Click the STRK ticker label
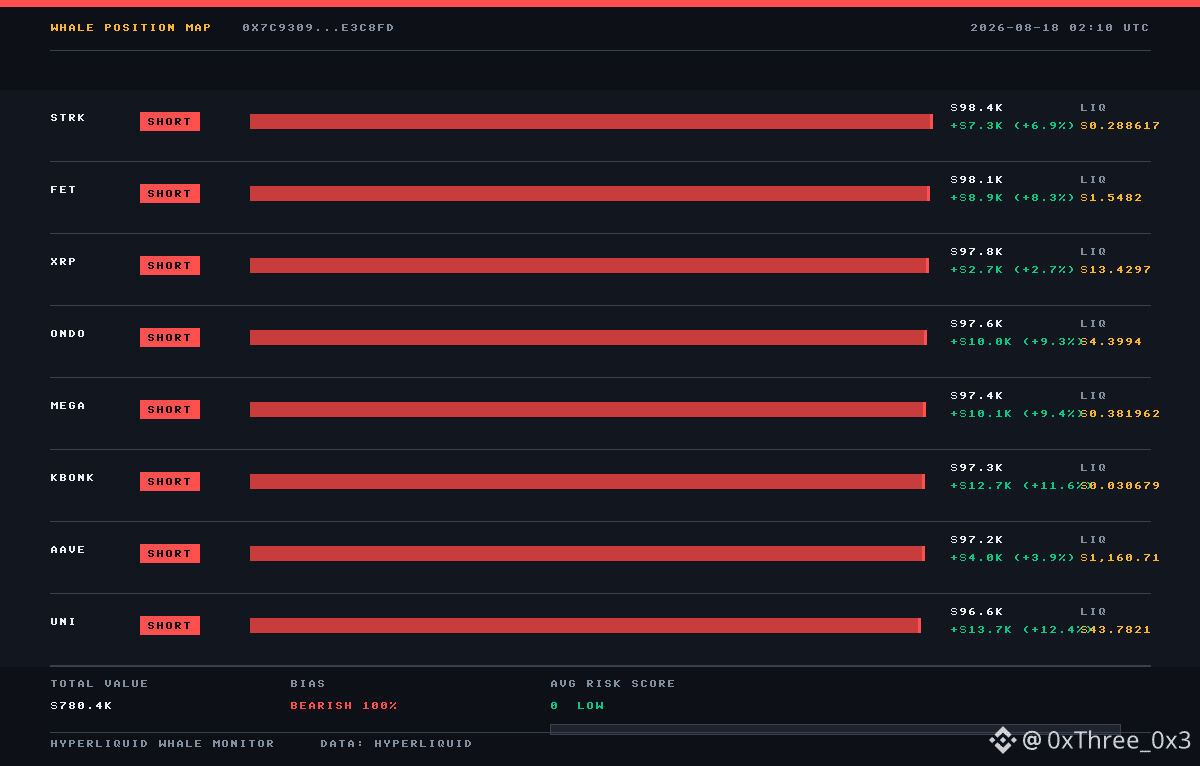Viewport: 1200px width, 766px height. [68, 118]
